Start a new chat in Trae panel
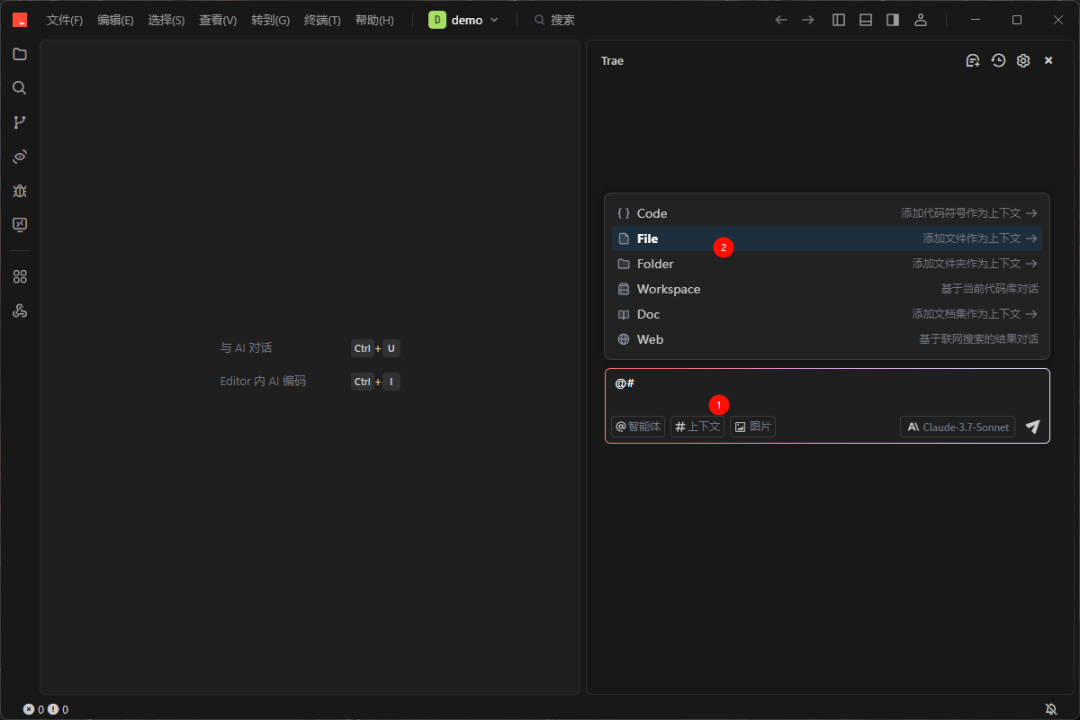The width and height of the screenshot is (1080, 720). pos(972,61)
